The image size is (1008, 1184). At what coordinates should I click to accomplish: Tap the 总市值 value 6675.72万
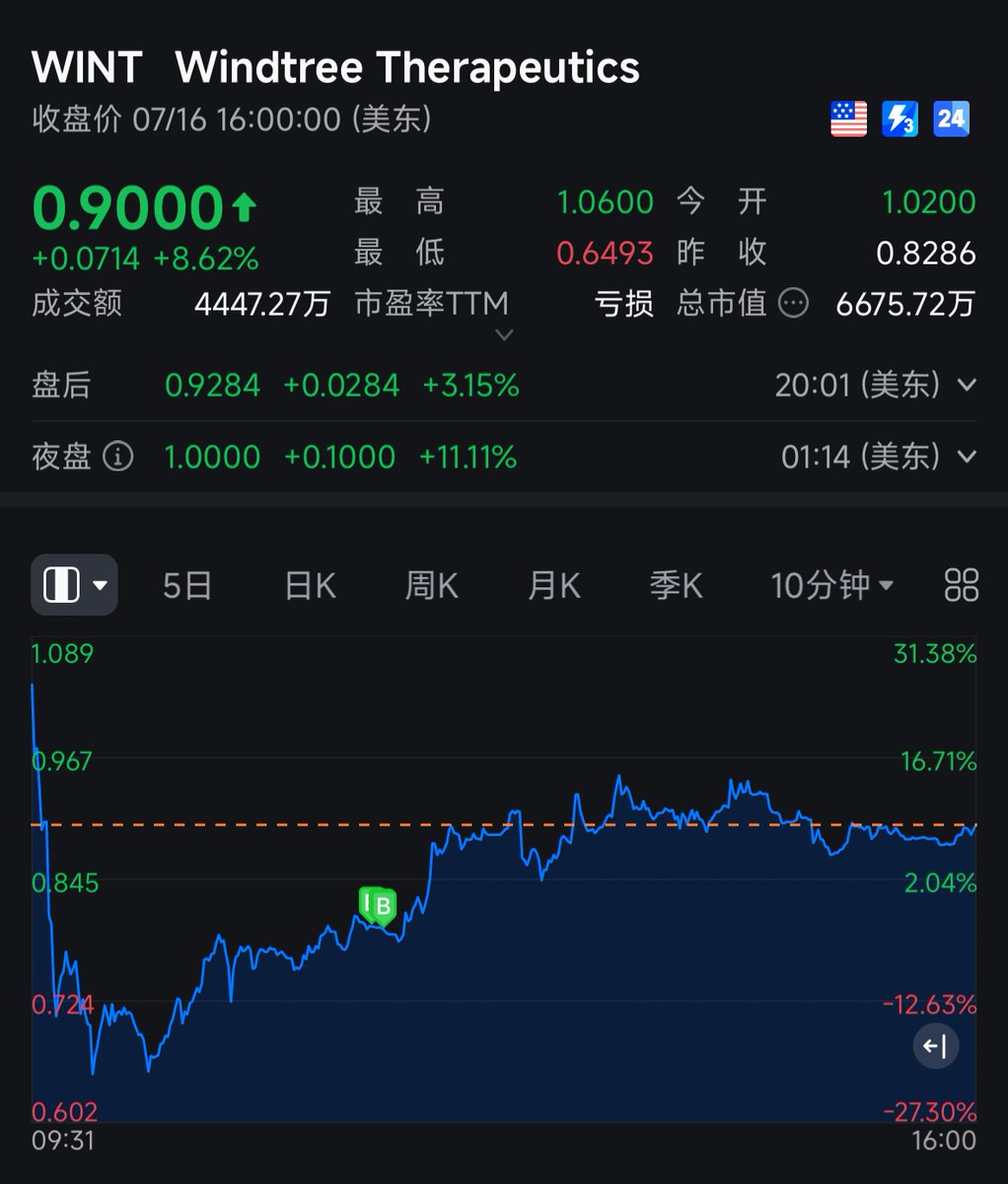pos(906,304)
